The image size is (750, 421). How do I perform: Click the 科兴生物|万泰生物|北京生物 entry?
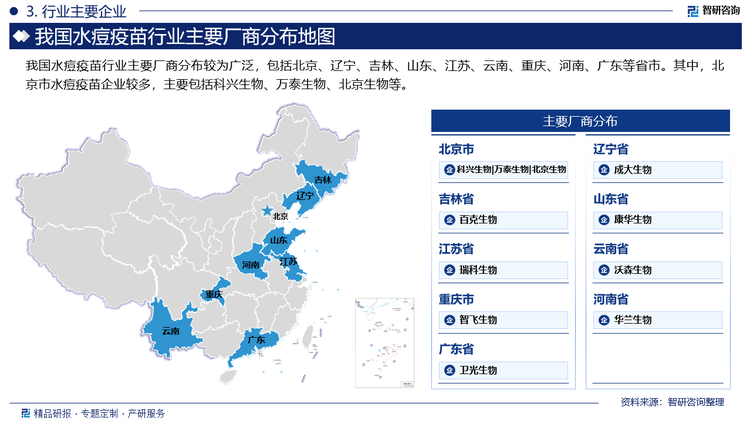pyautogui.click(x=503, y=170)
